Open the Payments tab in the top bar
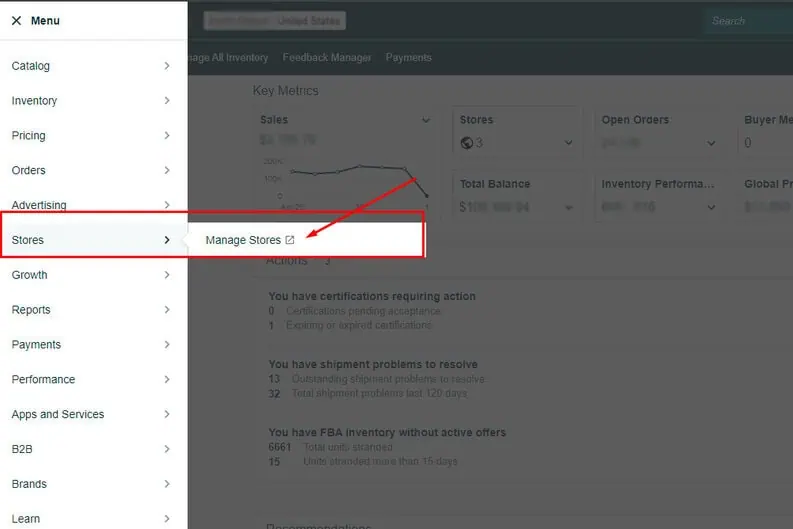The image size is (793, 529). [x=409, y=58]
